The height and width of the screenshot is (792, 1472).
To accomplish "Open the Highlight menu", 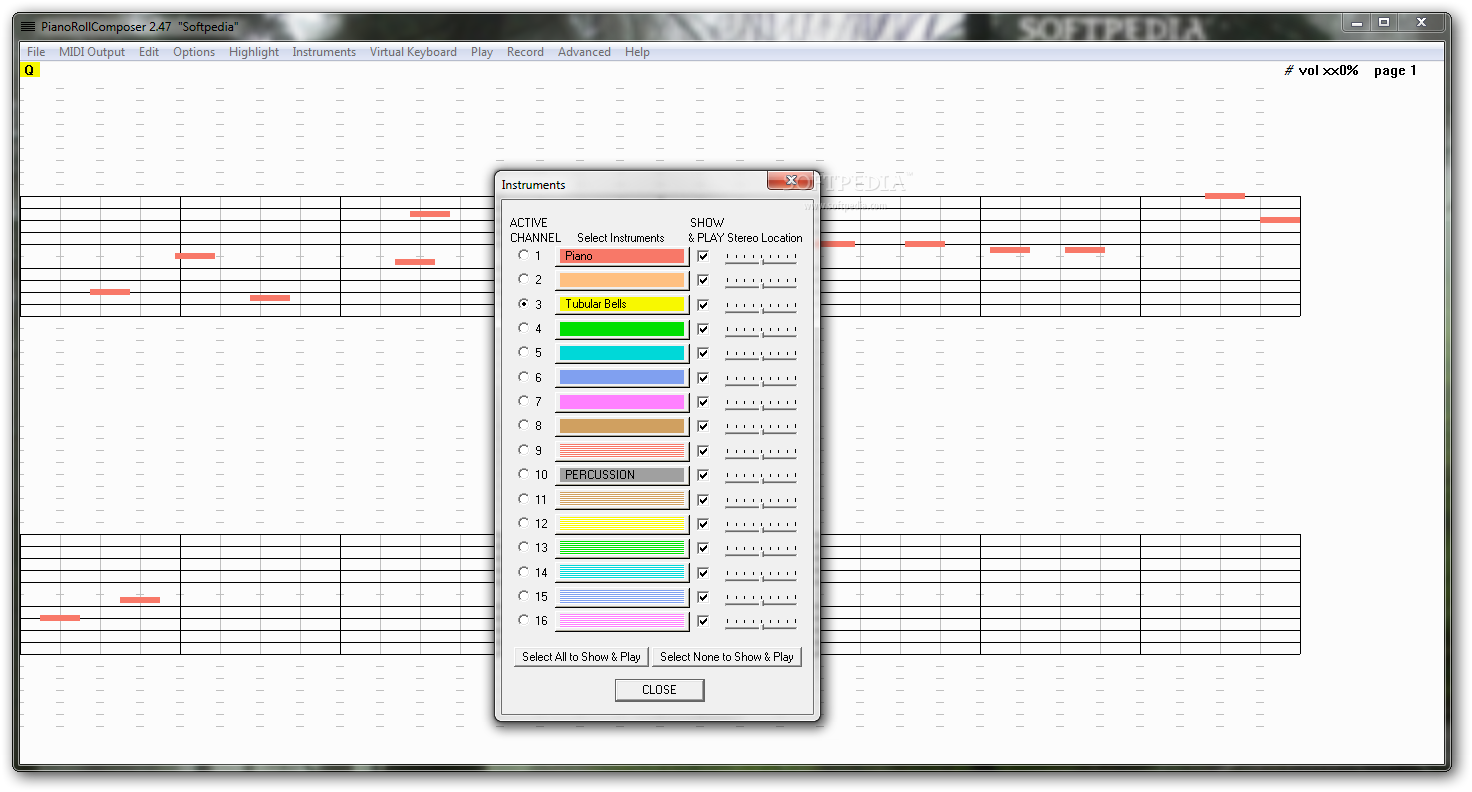I will (254, 52).
